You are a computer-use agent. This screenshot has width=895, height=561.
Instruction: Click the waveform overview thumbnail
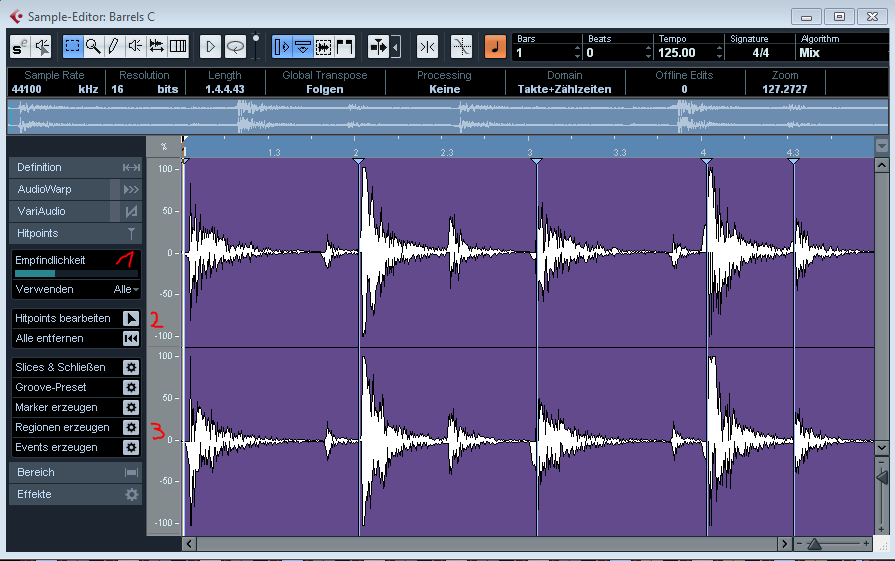pyautogui.click(x=448, y=117)
